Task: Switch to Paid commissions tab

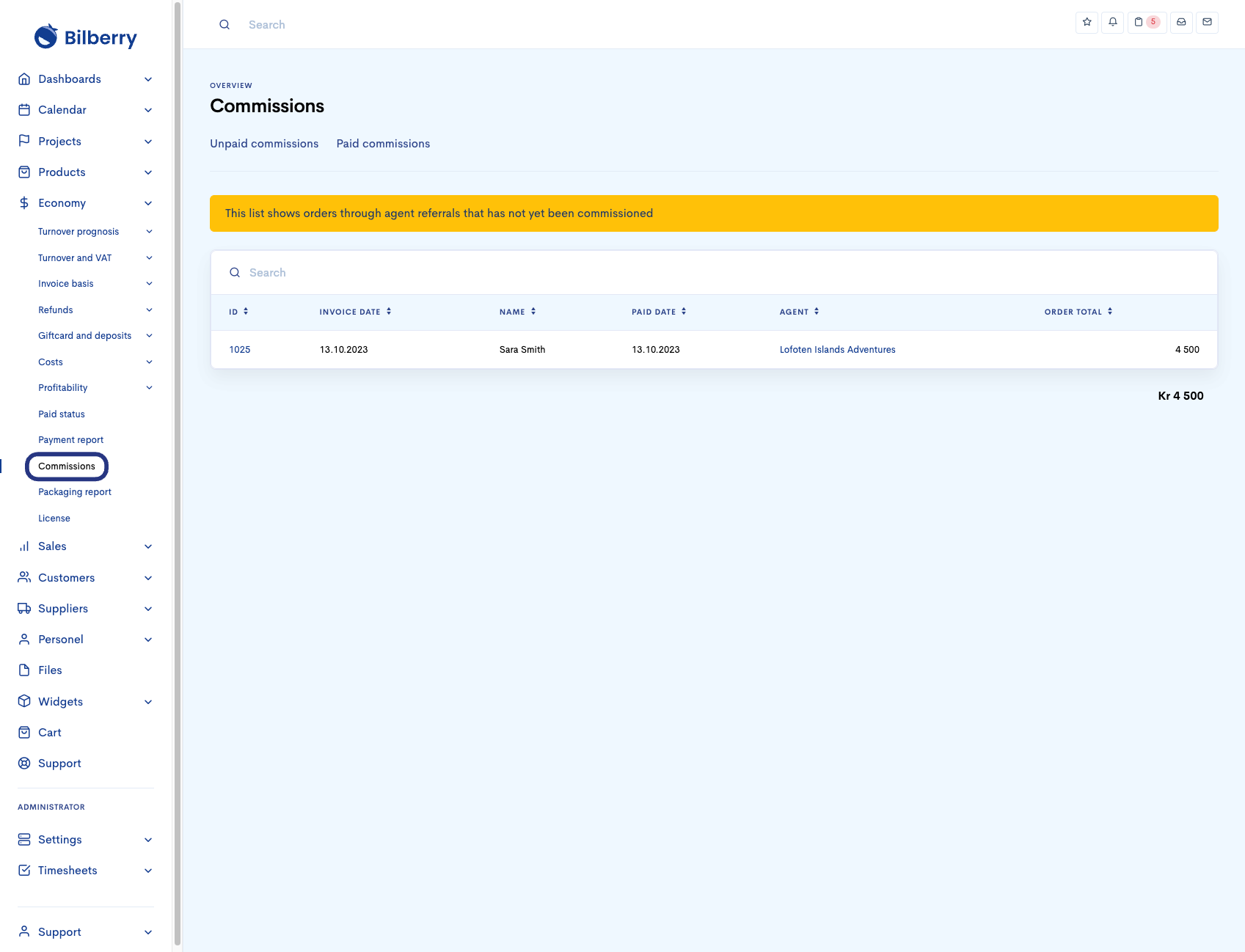Action: coord(383,144)
